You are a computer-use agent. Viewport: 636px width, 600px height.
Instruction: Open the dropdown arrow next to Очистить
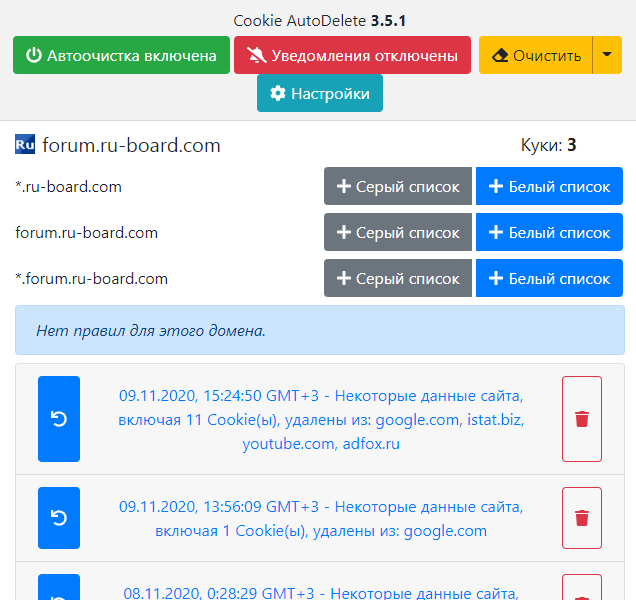coord(607,55)
